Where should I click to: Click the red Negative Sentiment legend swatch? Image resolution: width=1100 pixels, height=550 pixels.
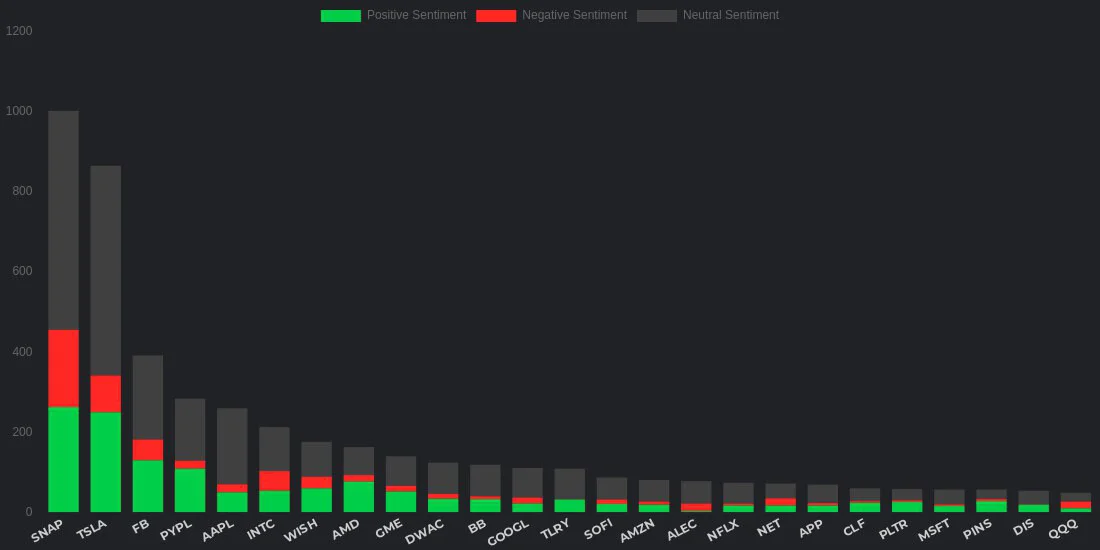pyautogui.click(x=496, y=15)
